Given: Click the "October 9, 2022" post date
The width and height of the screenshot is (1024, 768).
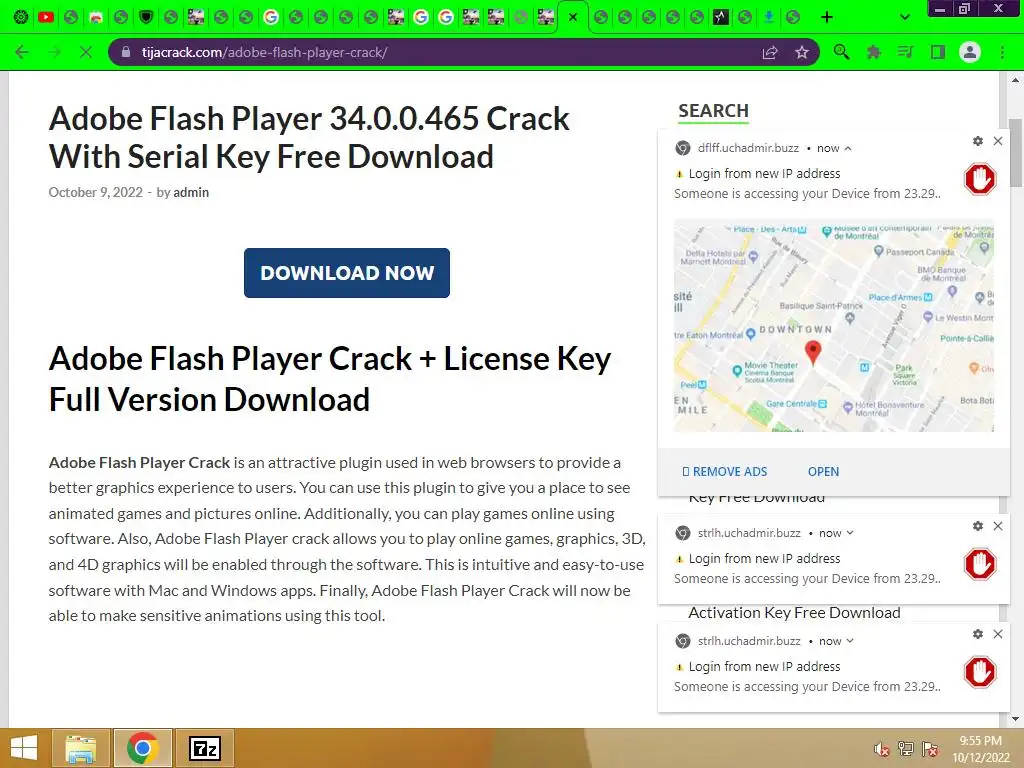Looking at the screenshot, I should click(95, 193).
